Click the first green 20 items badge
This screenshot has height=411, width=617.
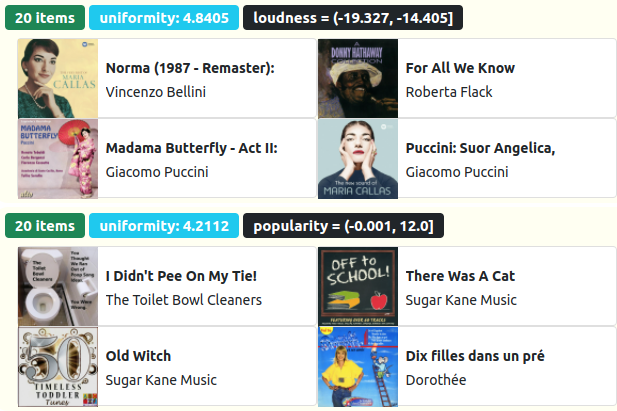pos(44,18)
